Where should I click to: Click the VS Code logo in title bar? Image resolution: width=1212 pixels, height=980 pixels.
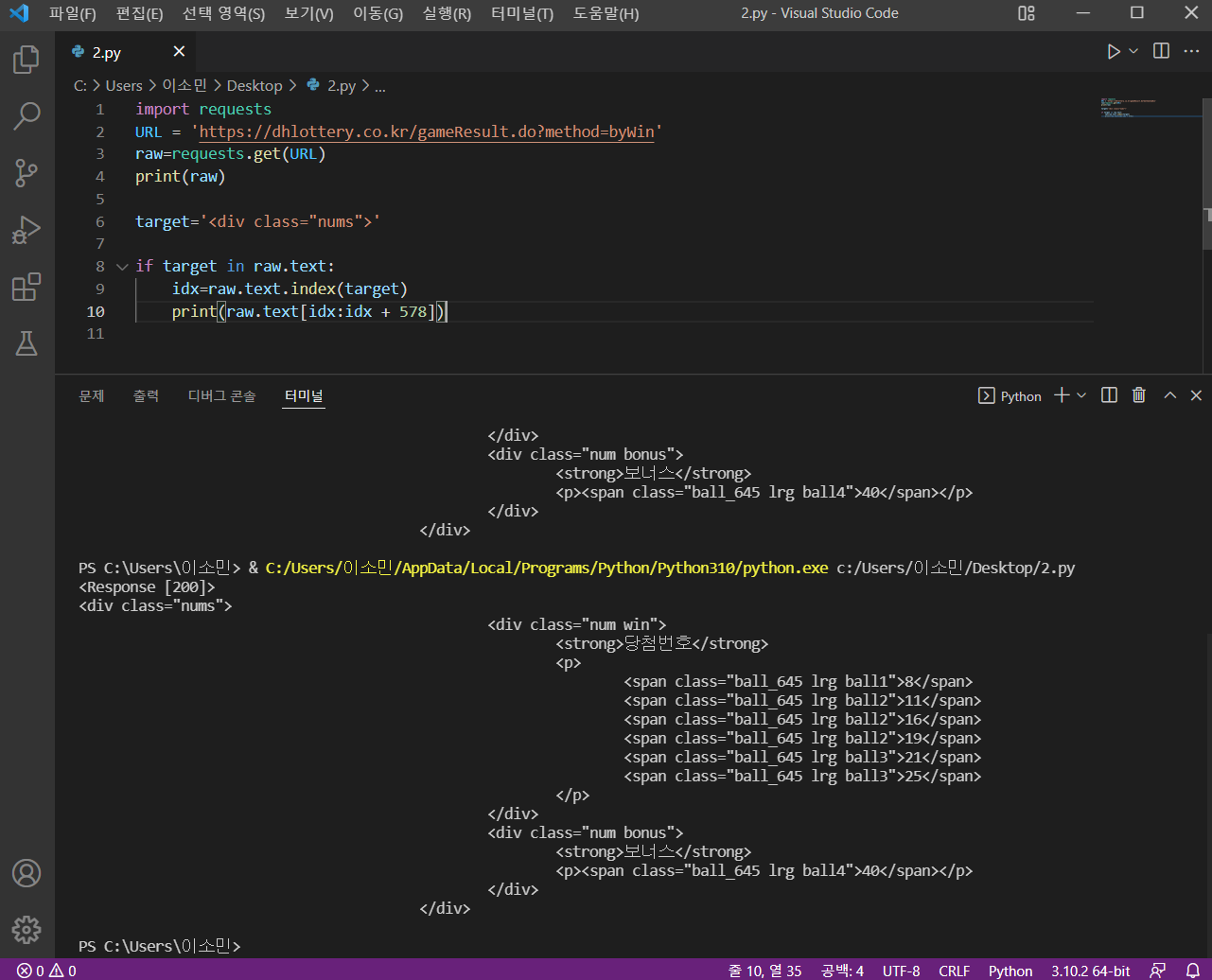tap(19, 13)
